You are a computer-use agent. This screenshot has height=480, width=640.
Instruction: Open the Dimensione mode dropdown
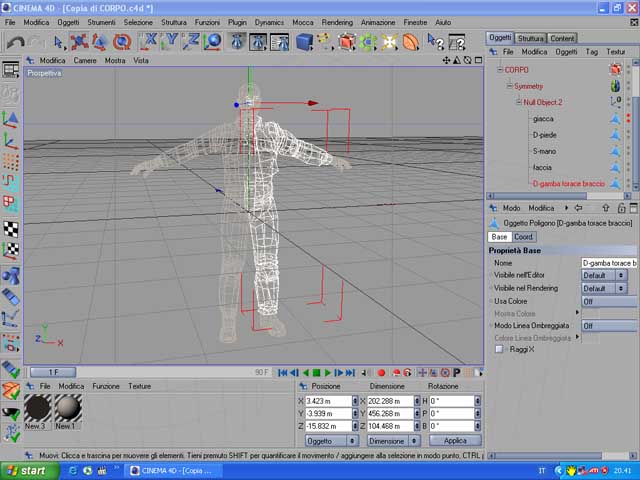[393, 441]
